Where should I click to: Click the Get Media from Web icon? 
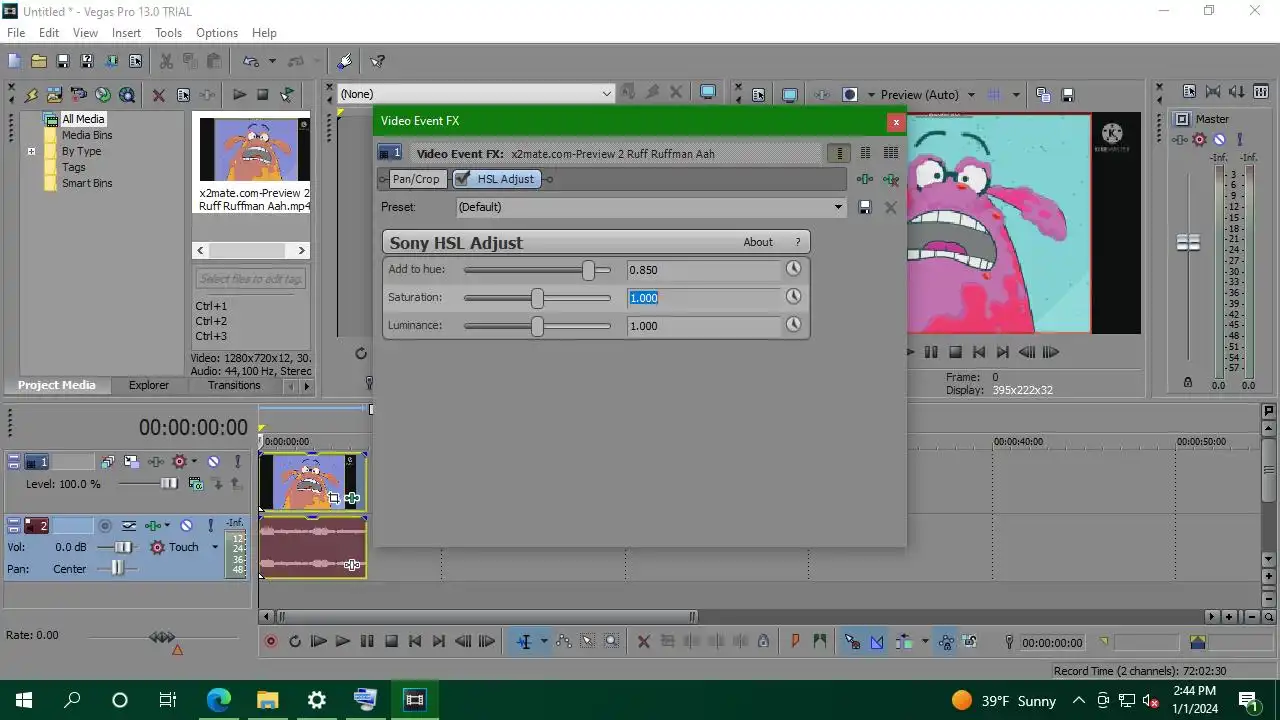tap(127, 95)
